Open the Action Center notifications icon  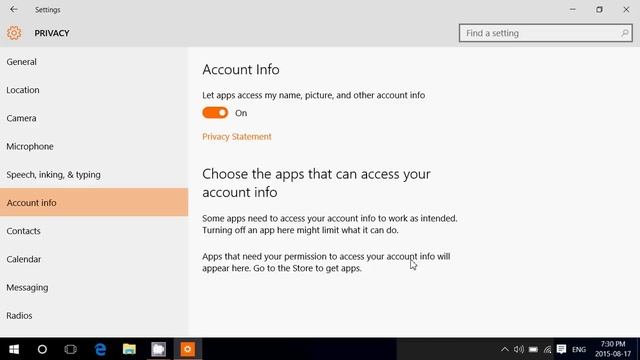pos(562,349)
